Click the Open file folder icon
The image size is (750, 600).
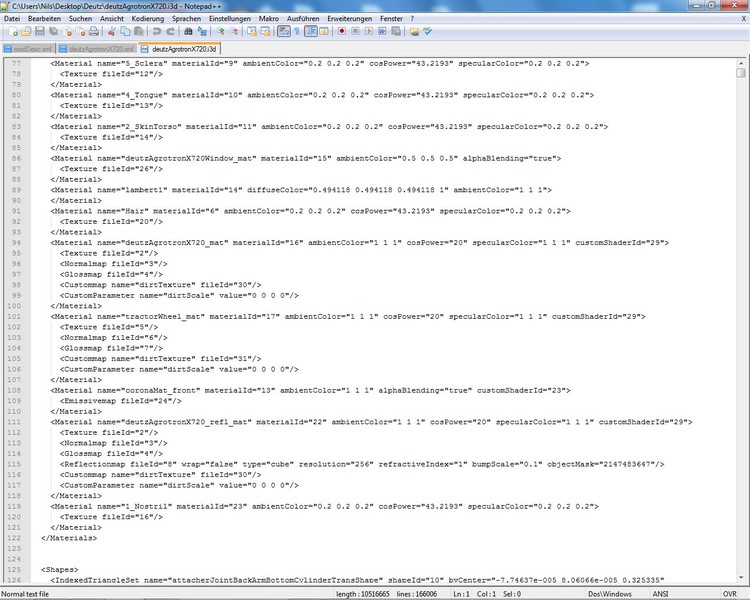pyautogui.click(x=26, y=32)
